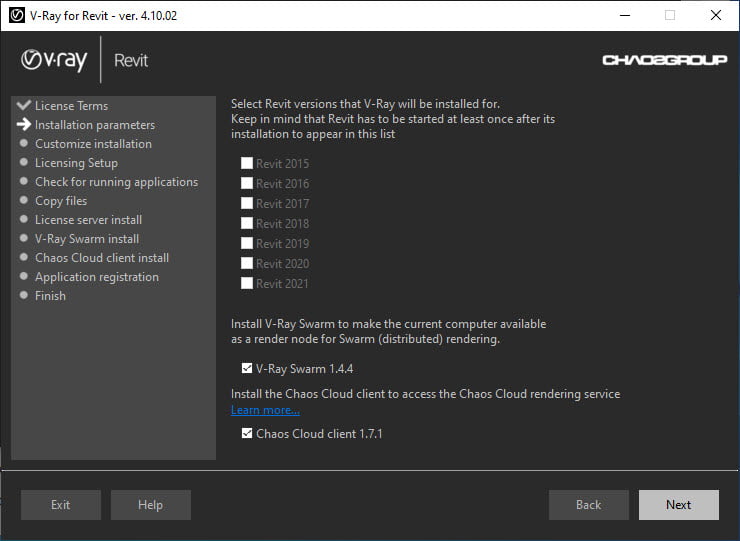Select Check for running applications step
Viewport: 740px width, 541px height.
(x=117, y=182)
